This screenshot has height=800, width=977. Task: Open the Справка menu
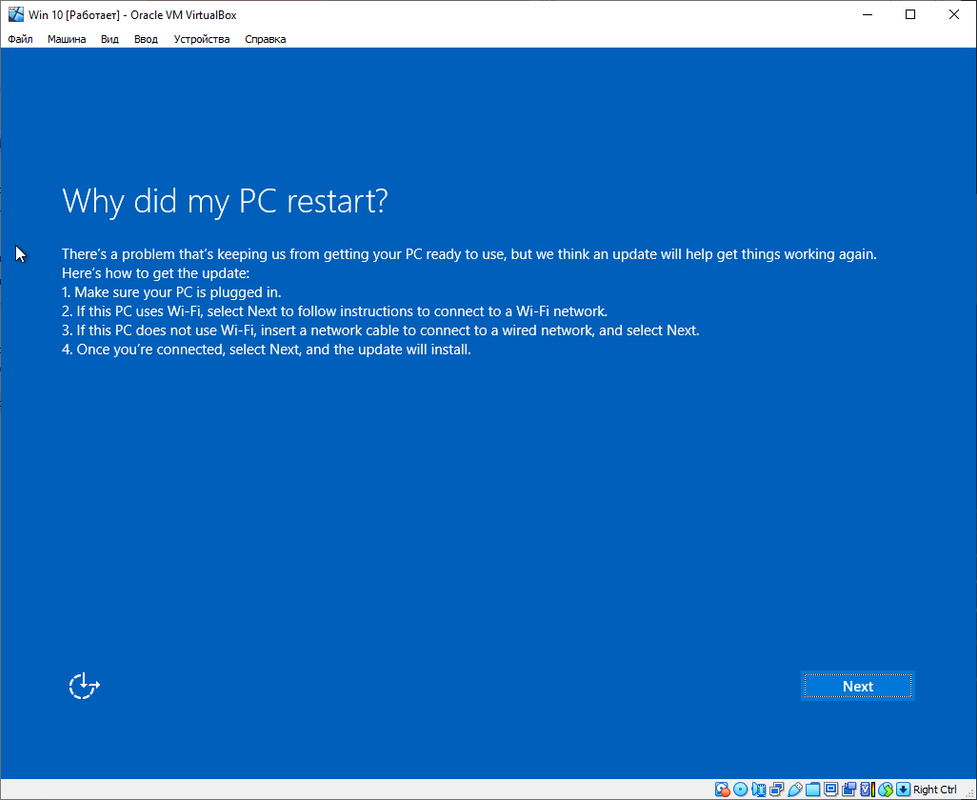point(265,39)
